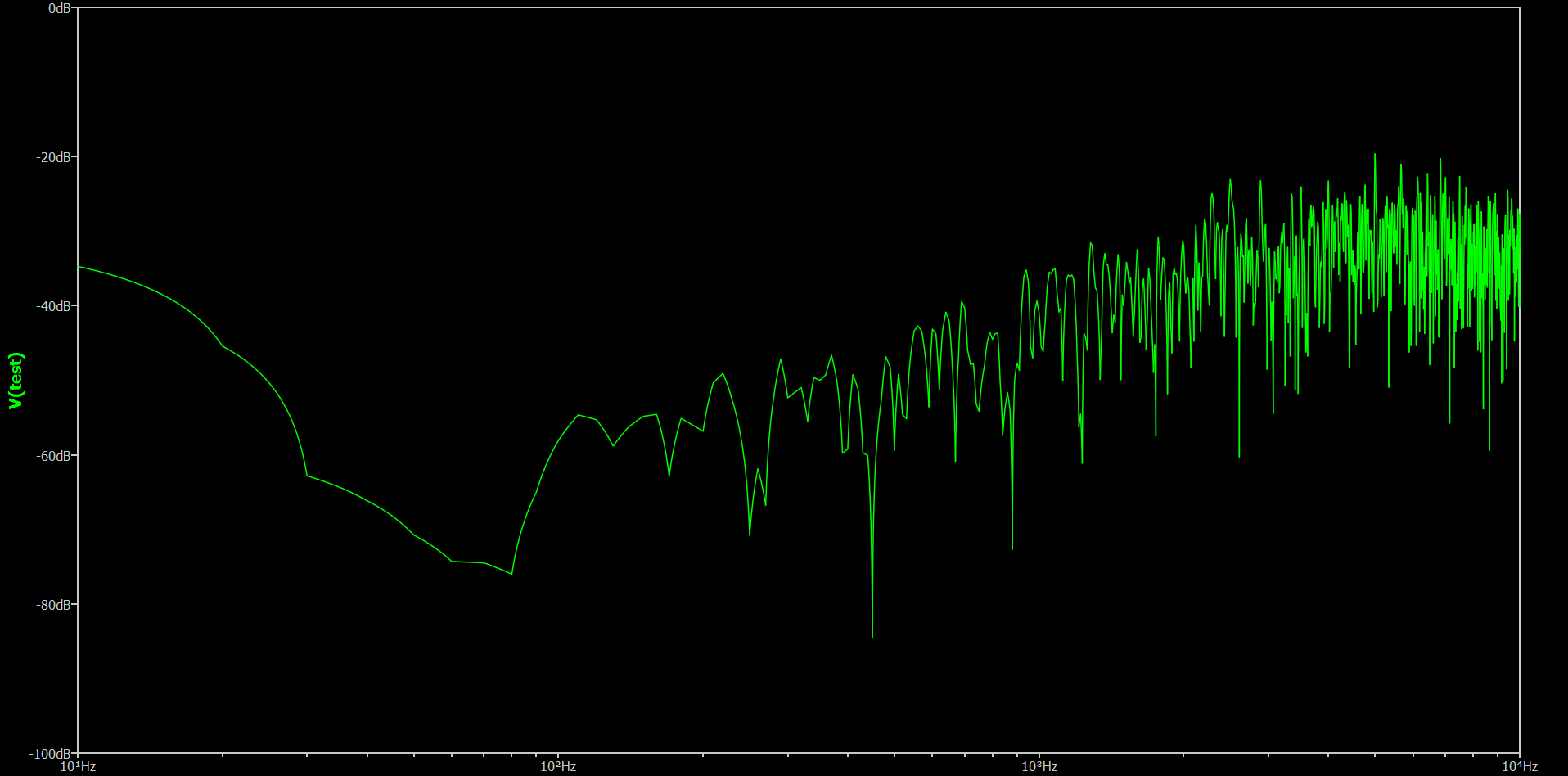1568x776 pixels.
Task: Click the V(test) trace label
Action: click(16, 381)
